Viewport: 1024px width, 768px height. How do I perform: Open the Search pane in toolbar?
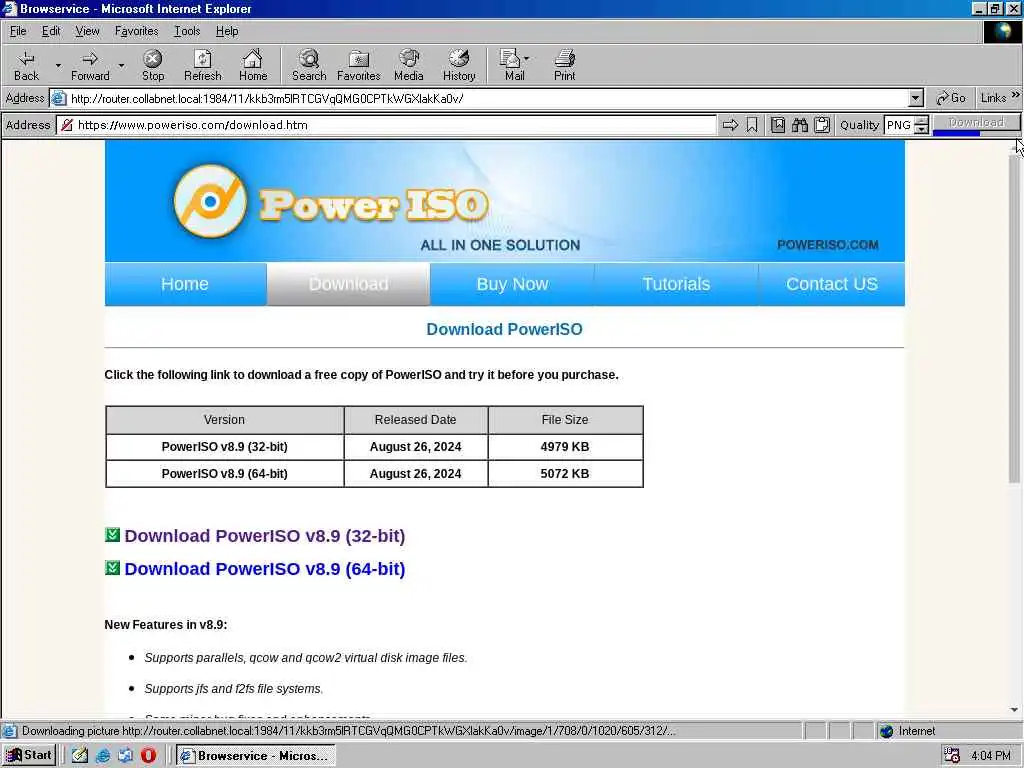coord(309,65)
